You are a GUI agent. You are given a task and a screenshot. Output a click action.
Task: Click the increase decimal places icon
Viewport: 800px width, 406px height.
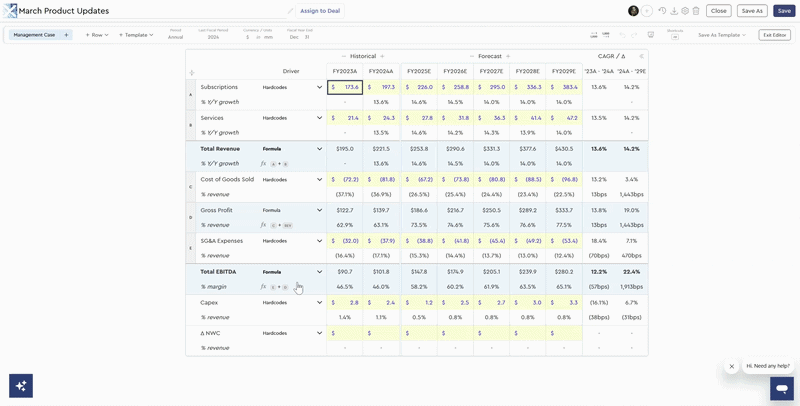[606, 35]
